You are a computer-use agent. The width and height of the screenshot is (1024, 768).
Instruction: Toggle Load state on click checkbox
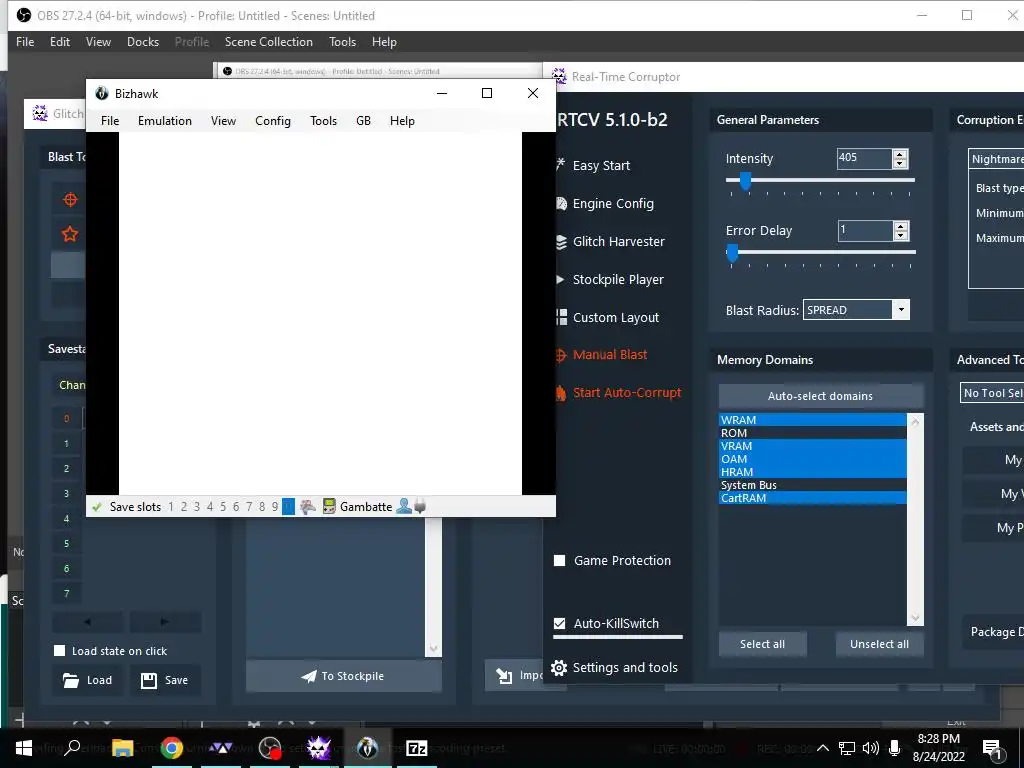point(59,650)
